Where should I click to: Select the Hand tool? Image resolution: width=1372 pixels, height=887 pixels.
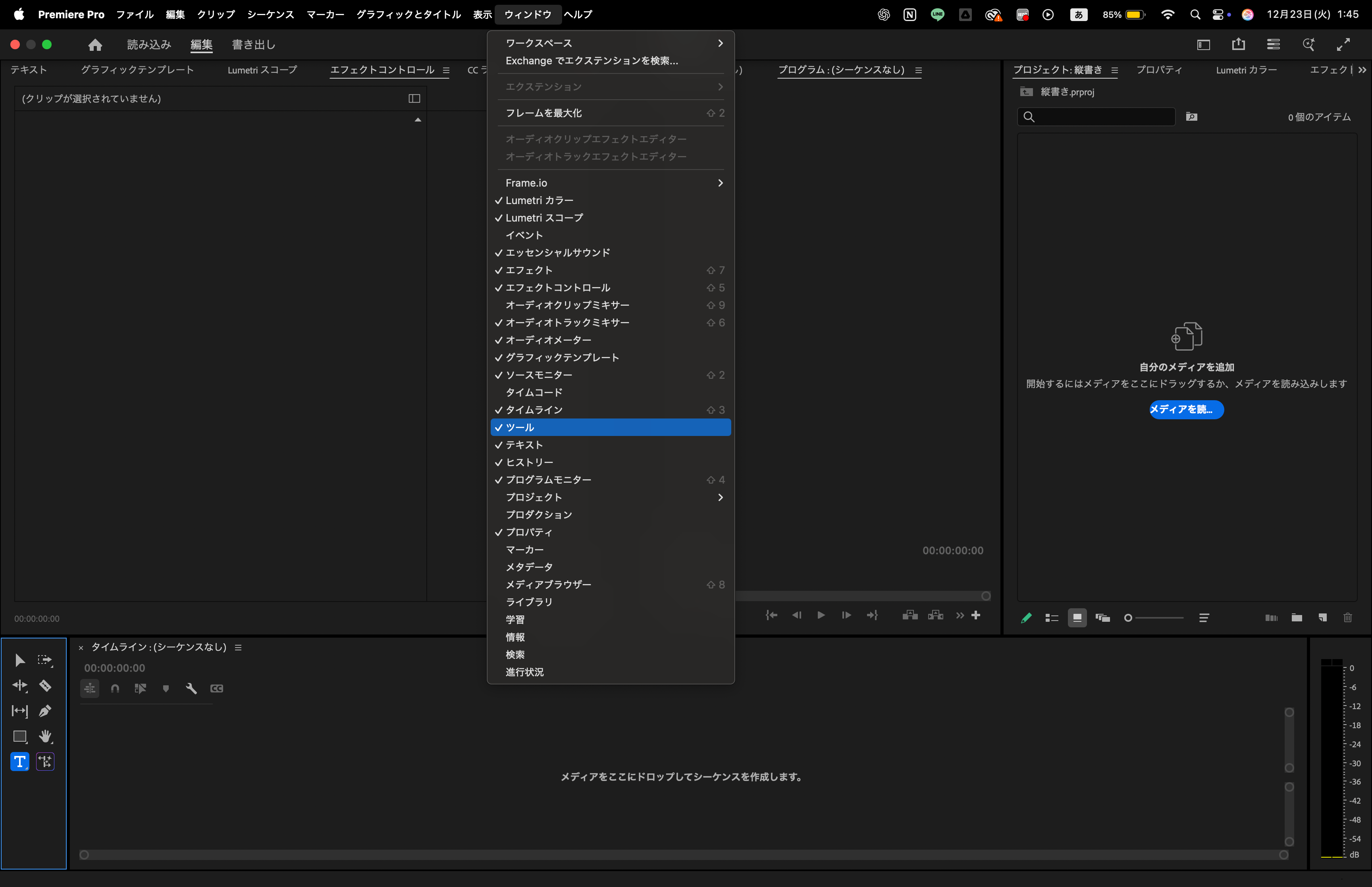[x=45, y=736]
